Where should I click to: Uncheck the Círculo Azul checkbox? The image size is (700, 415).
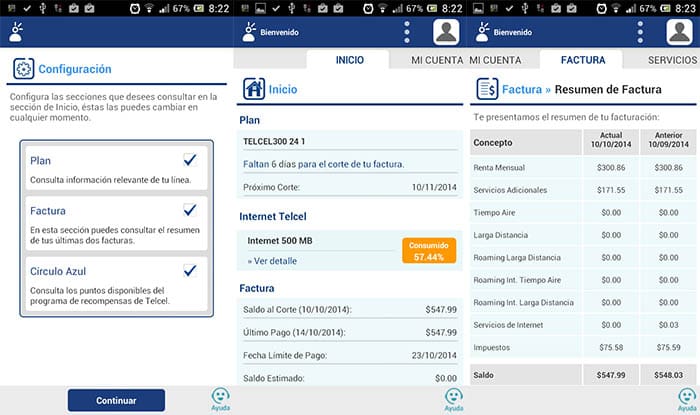point(190,270)
